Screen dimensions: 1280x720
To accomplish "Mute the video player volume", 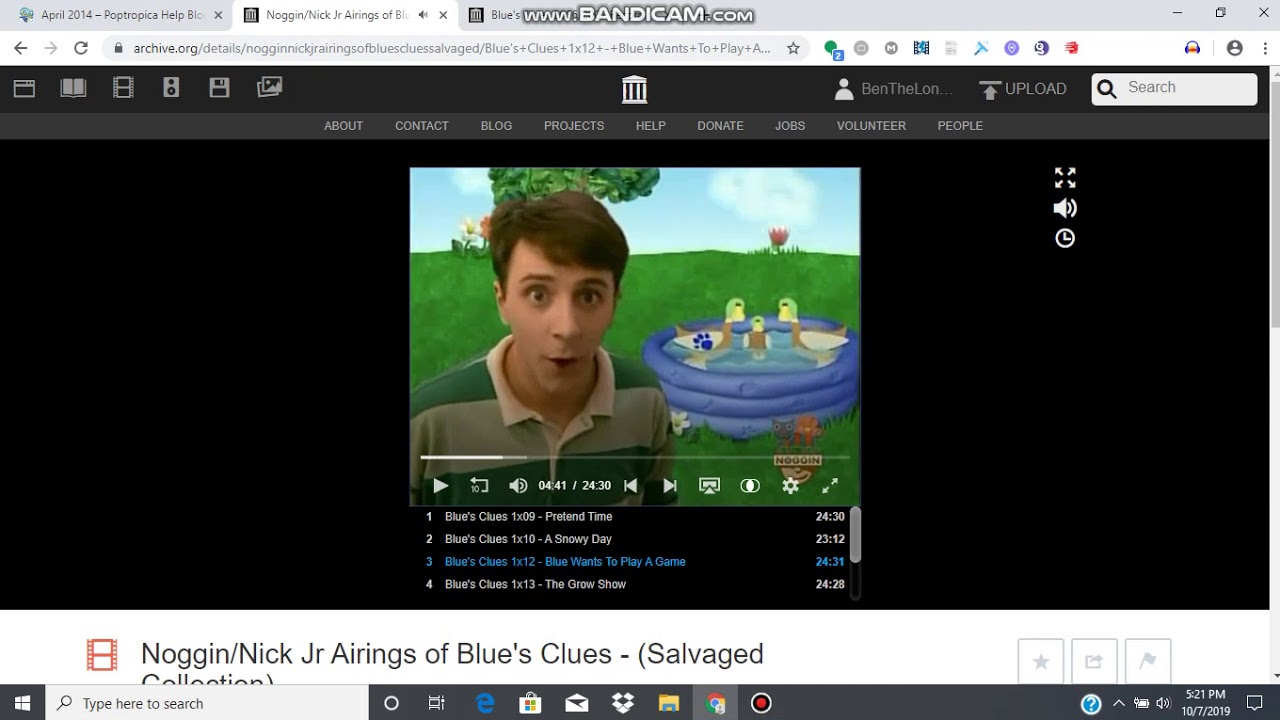I will pyautogui.click(x=518, y=486).
